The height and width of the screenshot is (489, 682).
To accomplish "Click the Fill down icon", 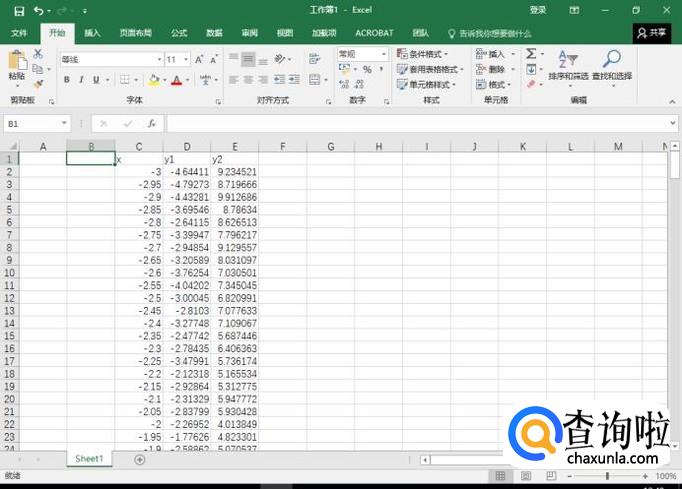I will point(531,69).
